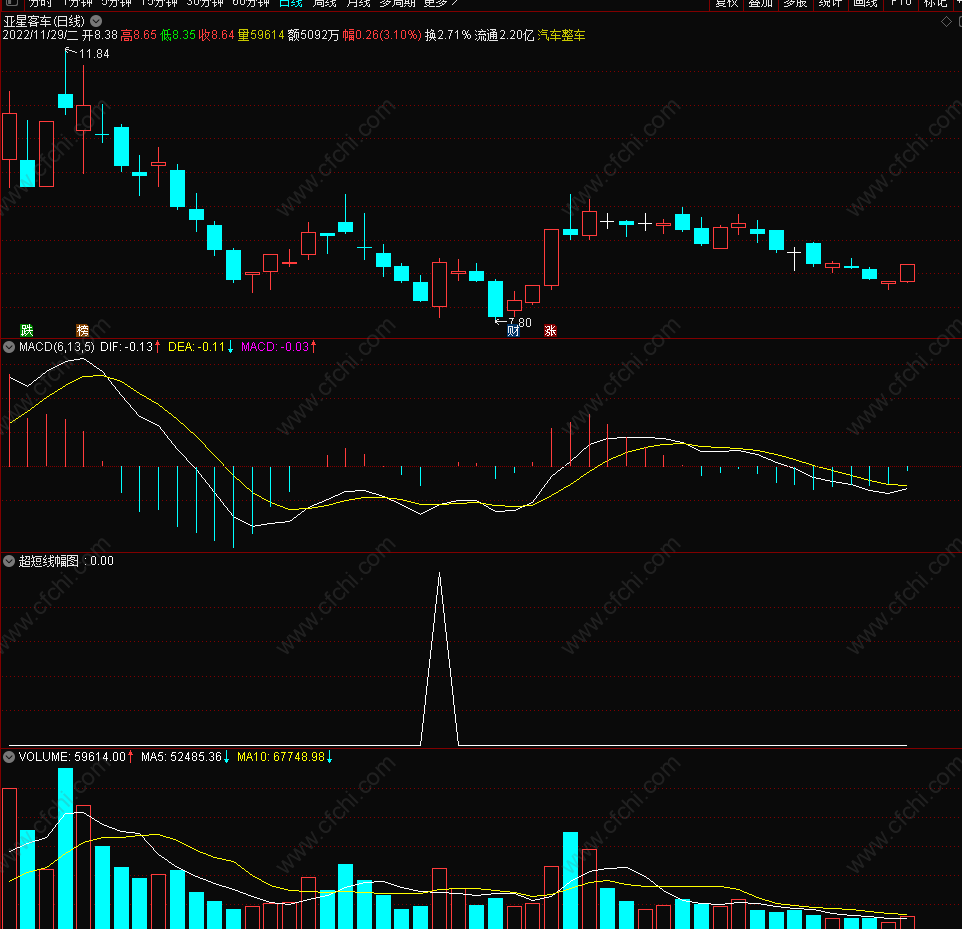Click the 多股 toolbar button
The width and height of the screenshot is (962, 929).
[x=795, y=3]
